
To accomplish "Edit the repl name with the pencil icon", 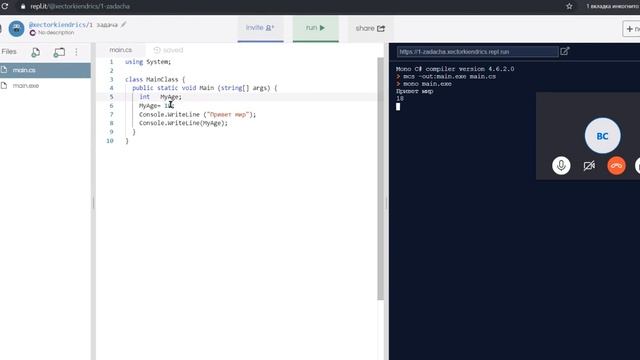I will click(124, 25).
